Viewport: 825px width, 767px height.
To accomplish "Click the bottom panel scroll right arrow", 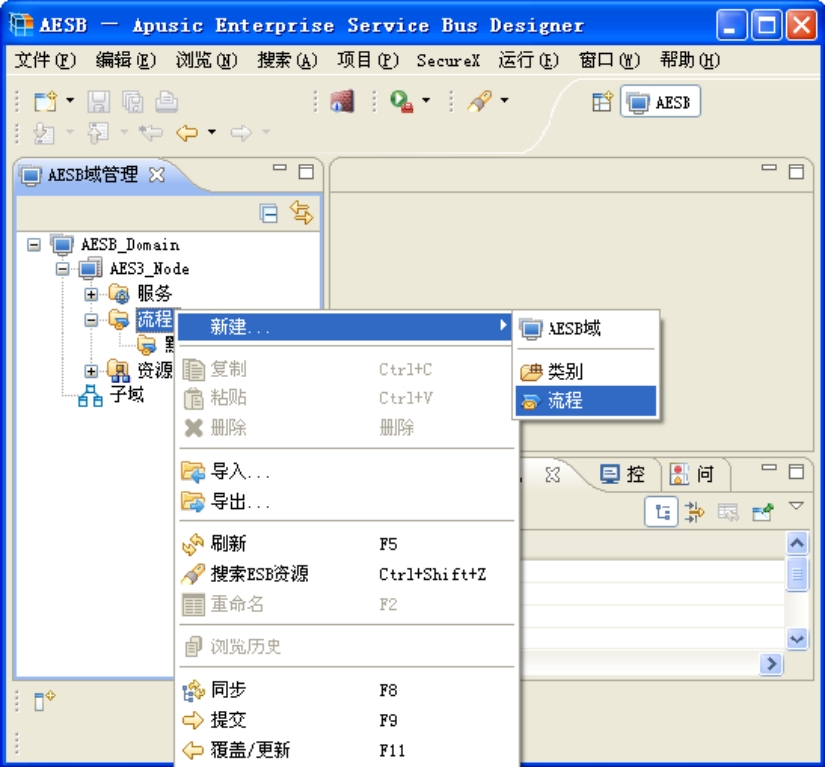I will [771, 664].
